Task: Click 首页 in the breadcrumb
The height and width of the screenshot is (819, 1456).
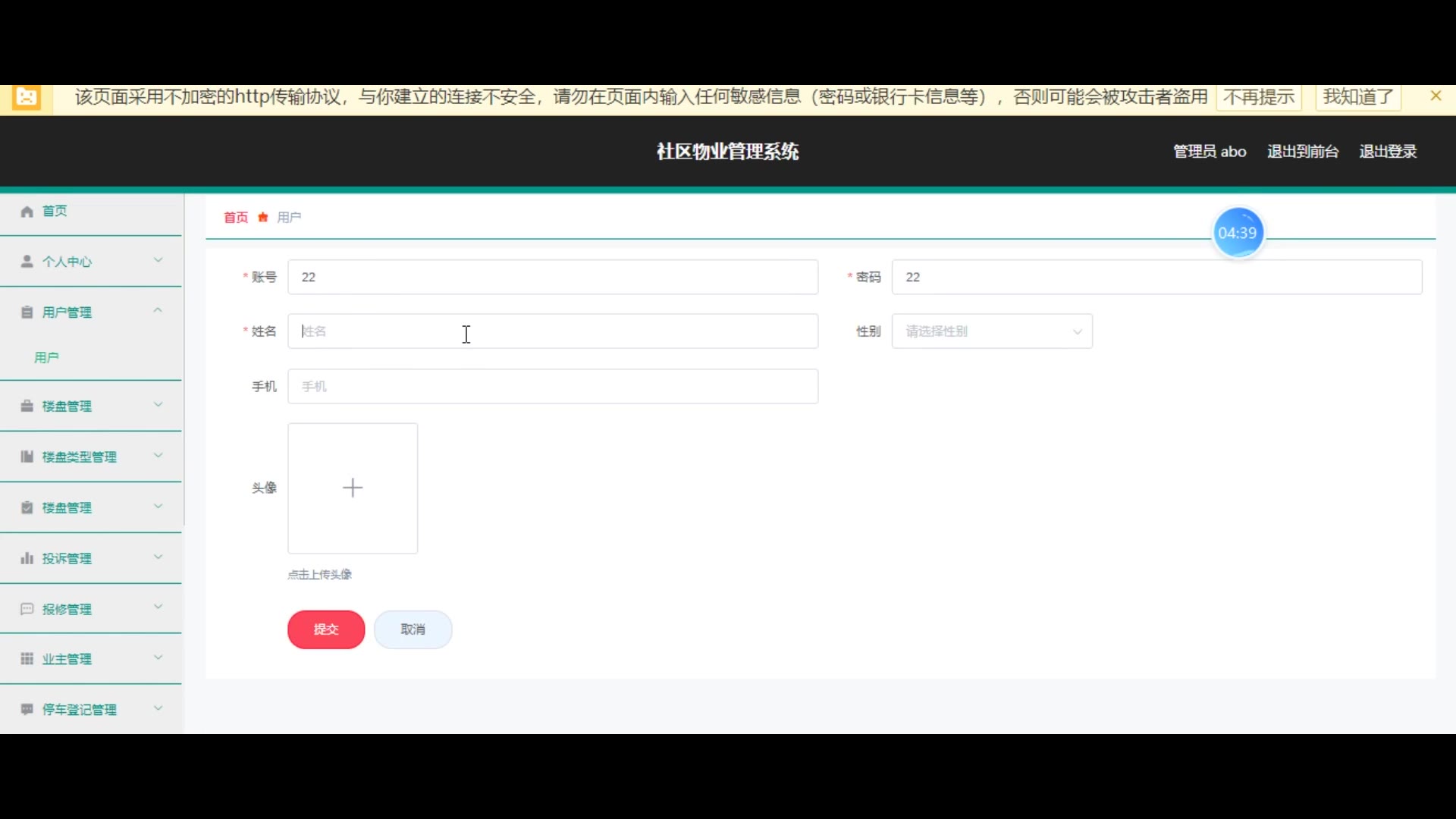Action: click(236, 218)
